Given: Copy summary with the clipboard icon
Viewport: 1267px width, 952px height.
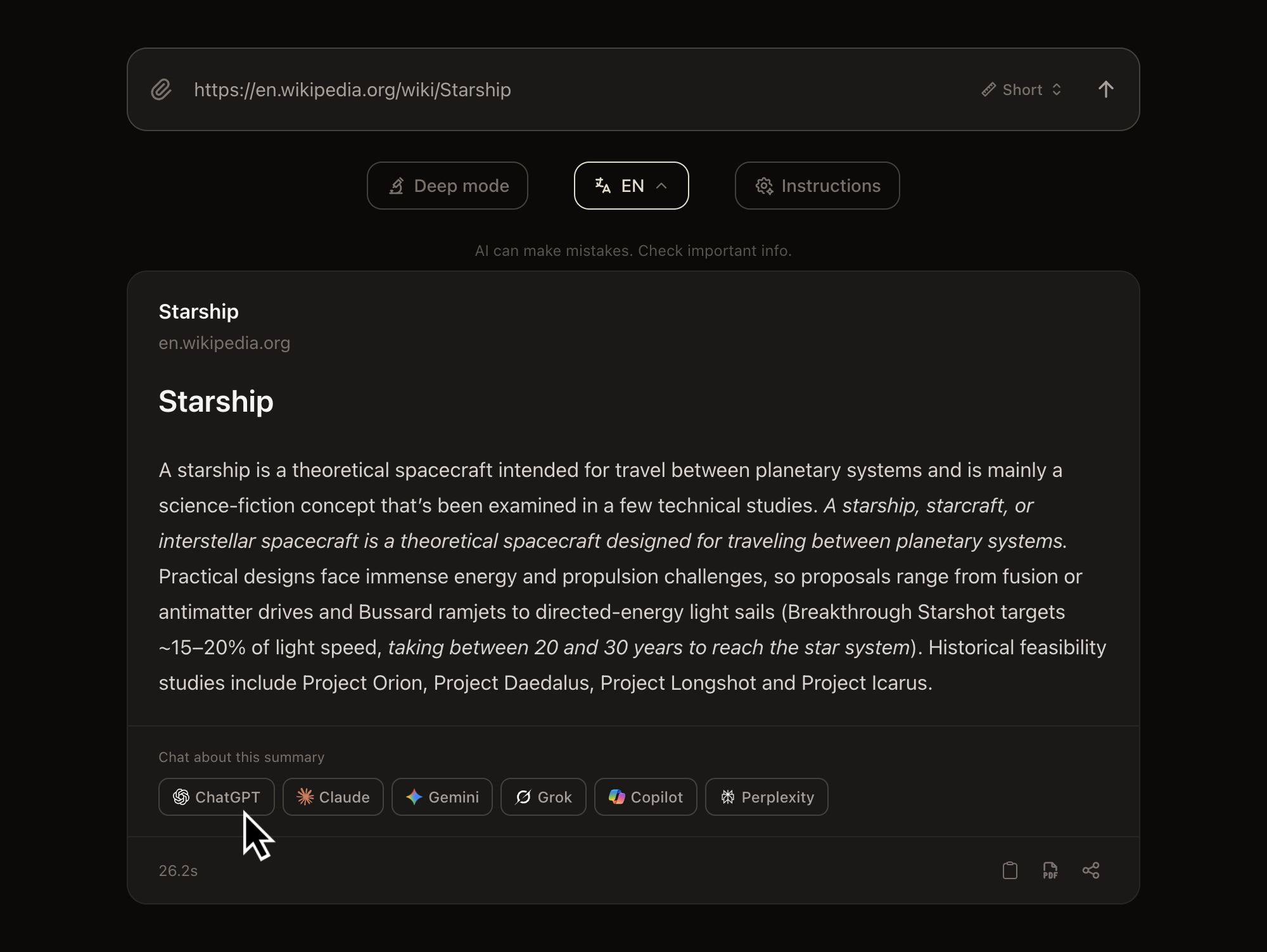Looking at the screenshot, I should tap(1010, 870).
